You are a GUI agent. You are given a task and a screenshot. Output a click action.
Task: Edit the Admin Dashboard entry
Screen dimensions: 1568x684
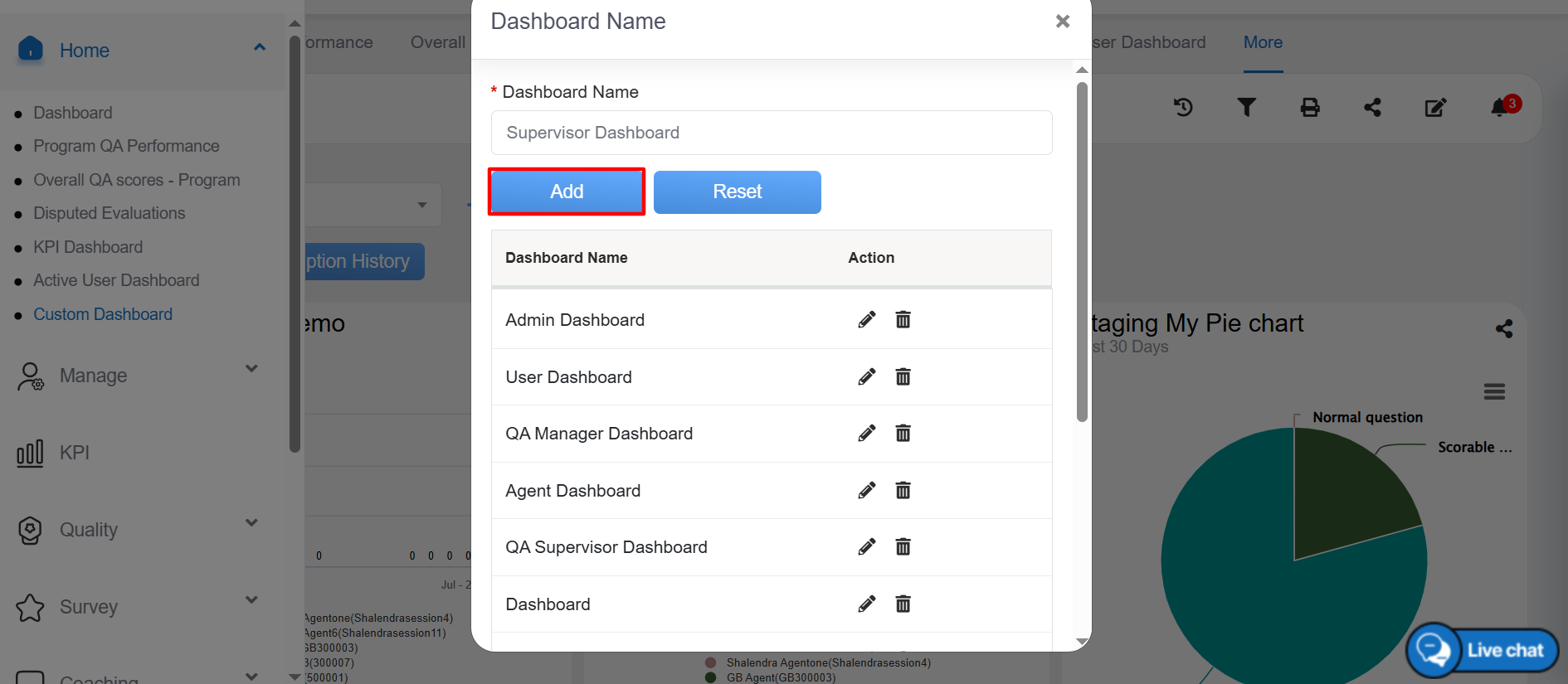pos(866,320)
